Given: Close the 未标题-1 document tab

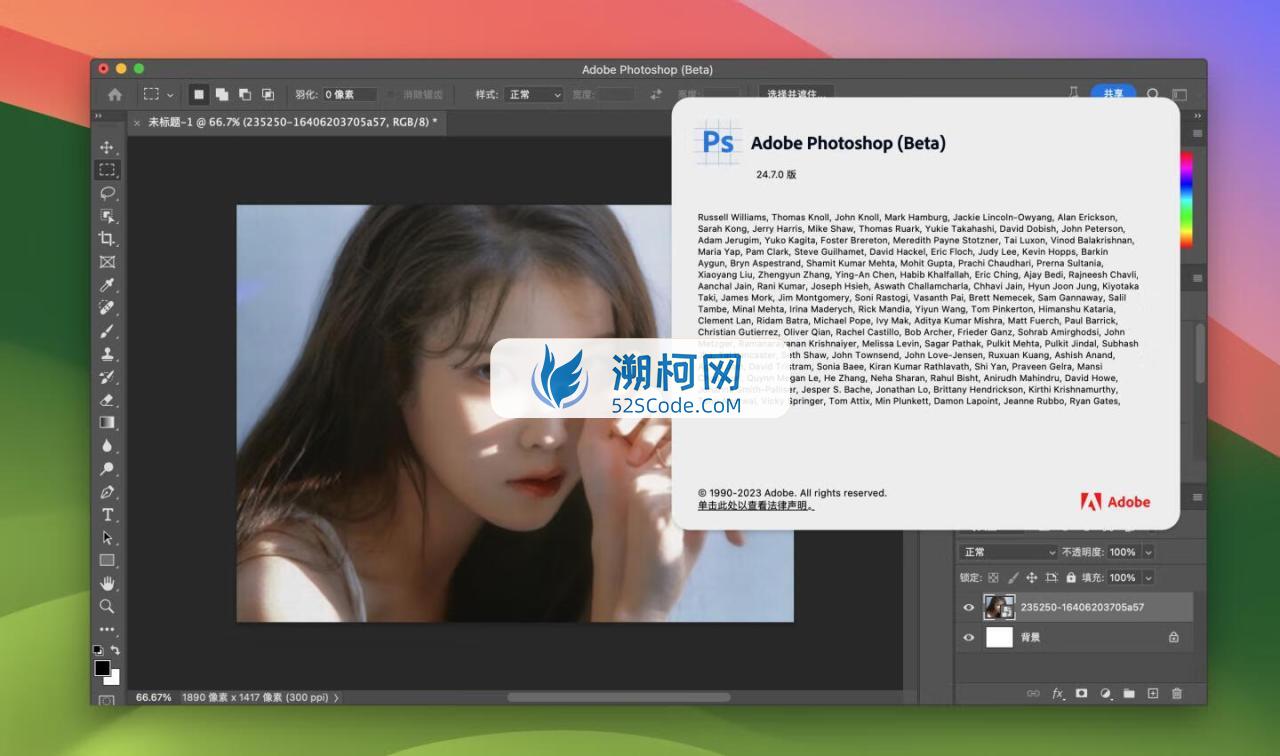Looking at the screenshot, I should point(137,123).
